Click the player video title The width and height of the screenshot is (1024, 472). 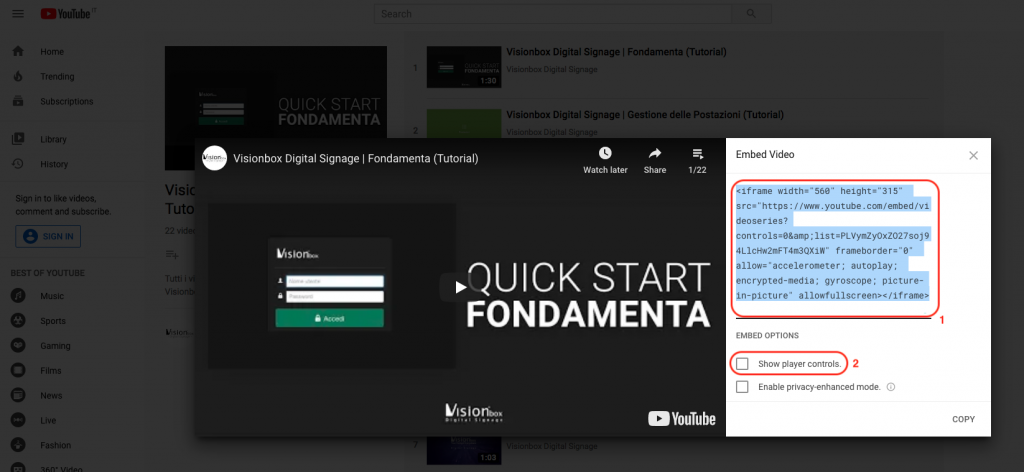[357, 159]
